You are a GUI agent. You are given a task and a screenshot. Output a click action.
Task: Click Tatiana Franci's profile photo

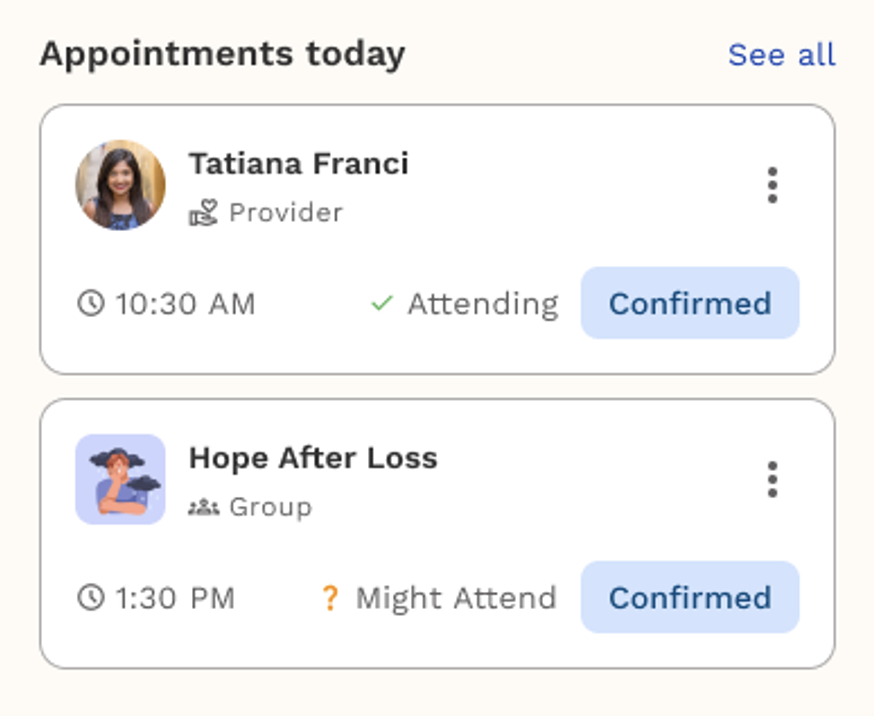pyautogui.click(x=120, y=185)
